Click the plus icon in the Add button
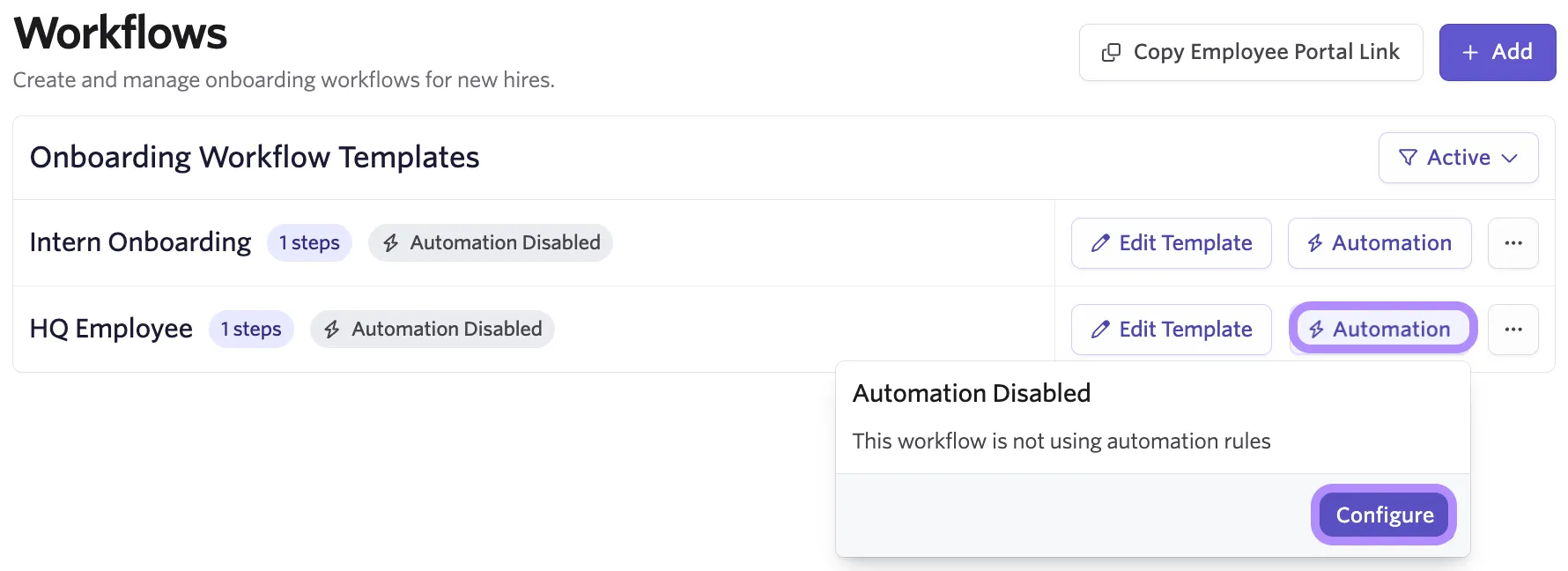Image resolution: width=1568 pixels, height=571 pixels. (x=1470, y=53)
